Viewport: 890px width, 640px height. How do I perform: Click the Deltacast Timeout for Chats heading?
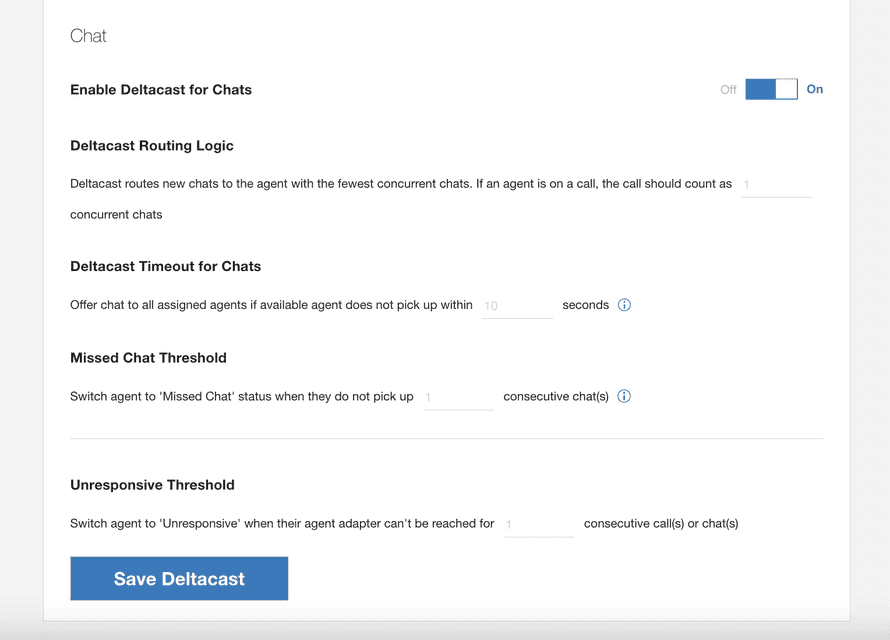[x=165, y=266]
